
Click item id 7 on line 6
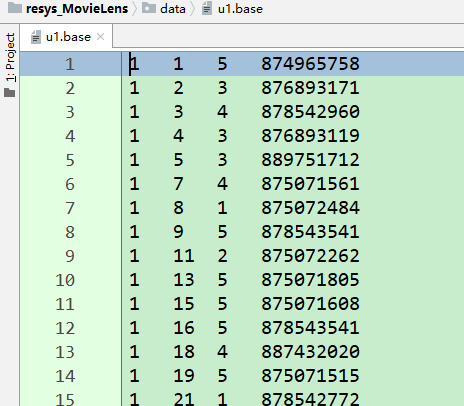178,184
